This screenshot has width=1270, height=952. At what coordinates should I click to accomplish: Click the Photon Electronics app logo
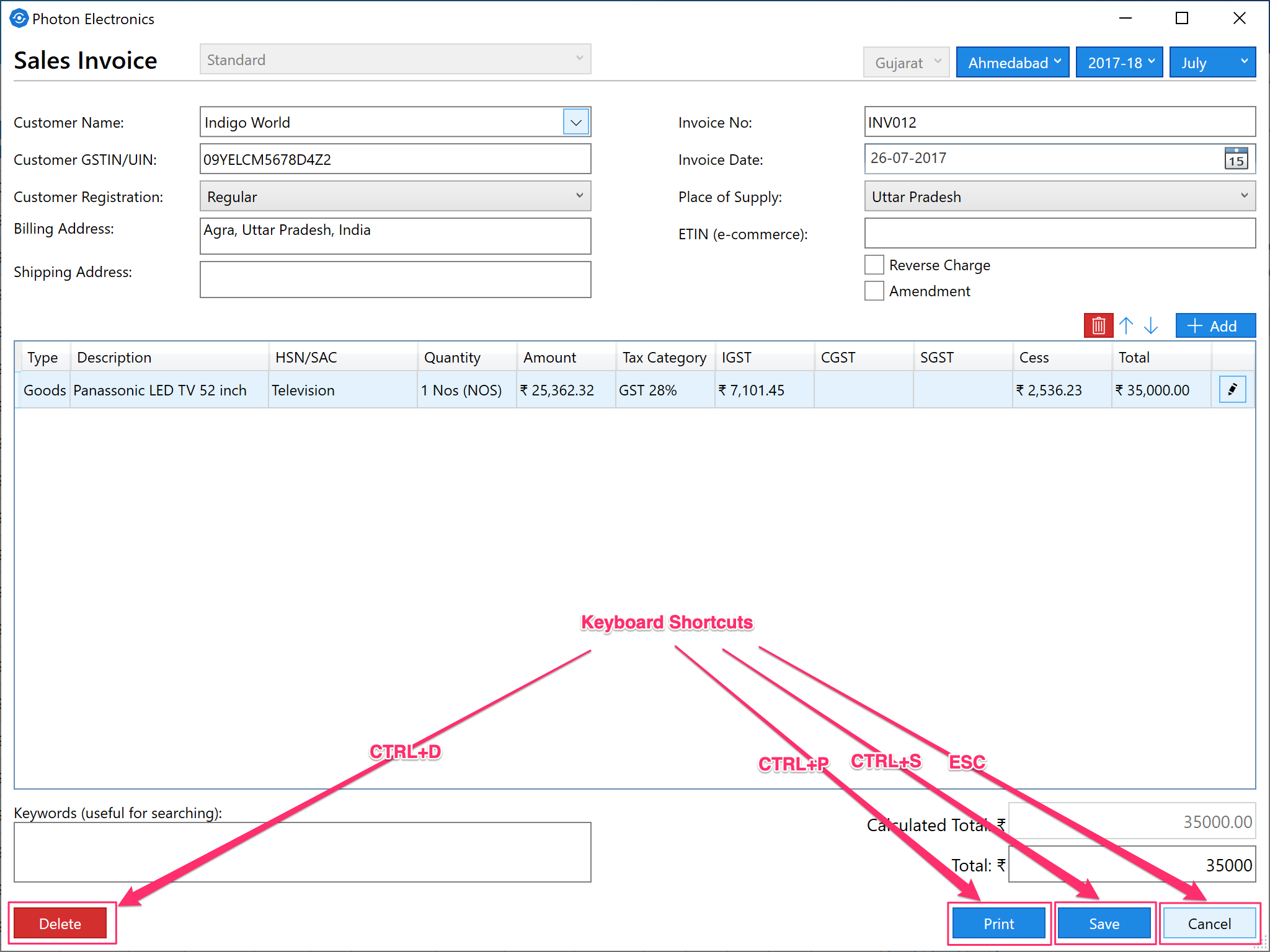point(19,19)
